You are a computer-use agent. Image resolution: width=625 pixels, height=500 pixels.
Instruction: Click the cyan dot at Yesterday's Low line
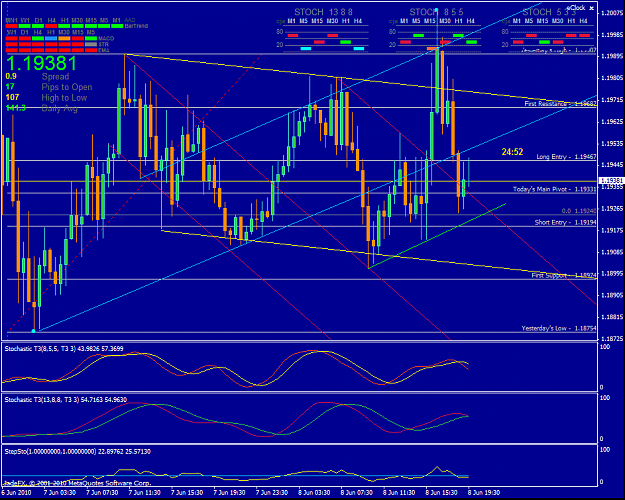tap(33, 331)
